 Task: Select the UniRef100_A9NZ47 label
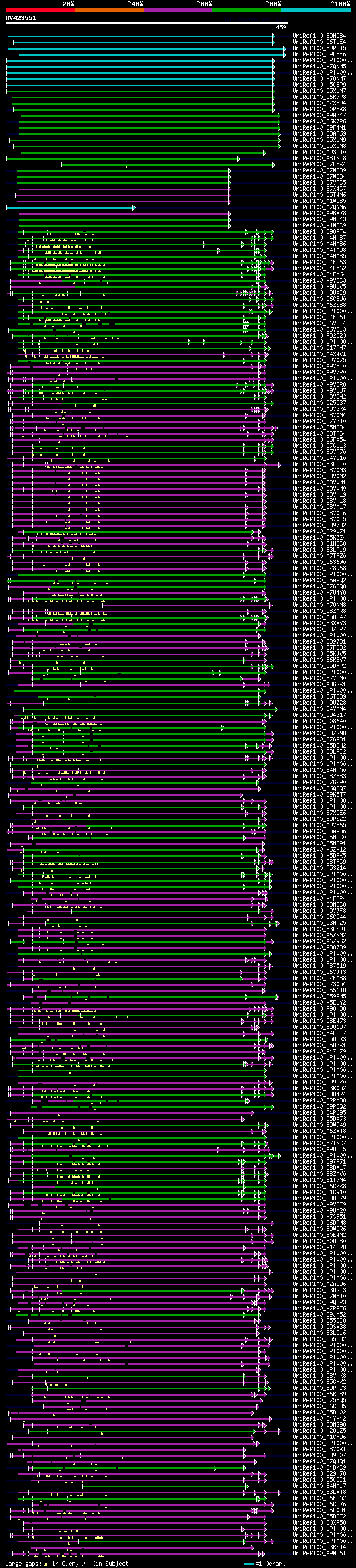319,115
